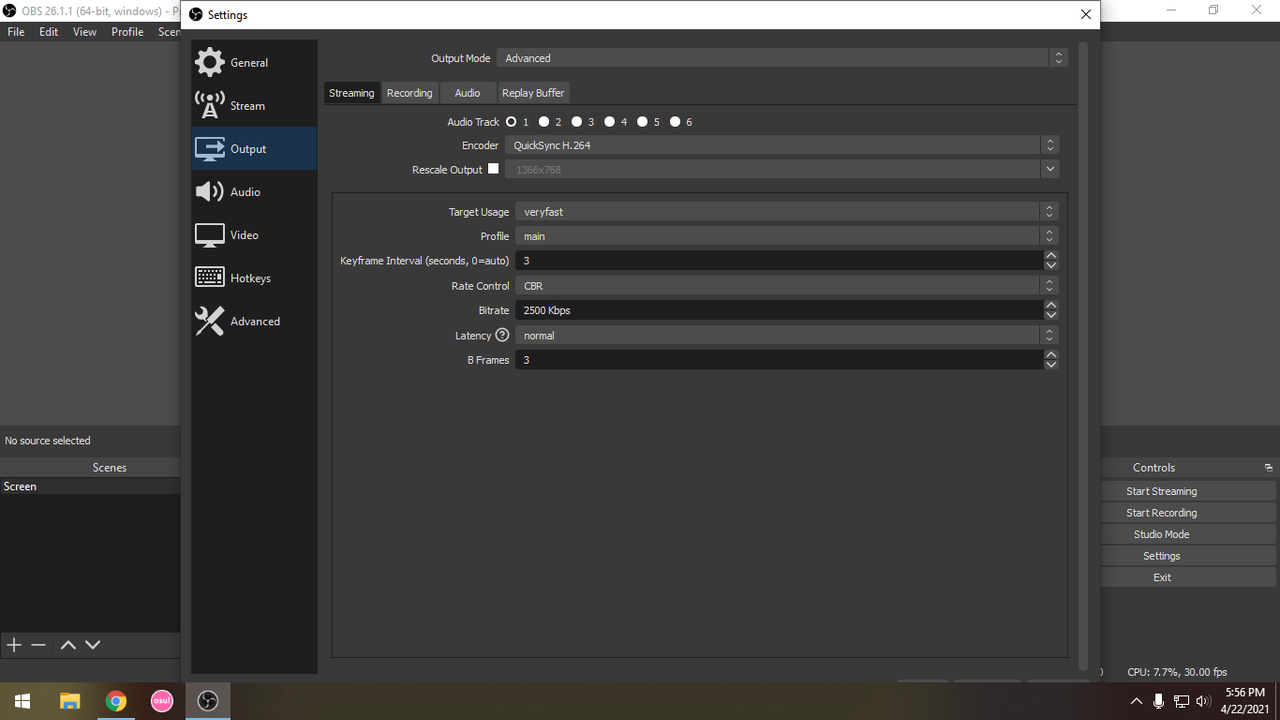Screen dimensions: 1280x720
Task: Add a scene with the plus icon
Action: coord(14,645)
